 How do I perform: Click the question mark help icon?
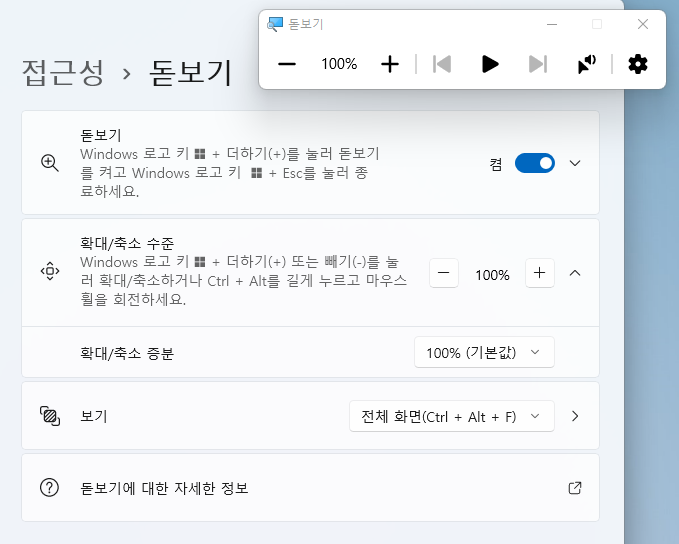click(x=49, y=488)
